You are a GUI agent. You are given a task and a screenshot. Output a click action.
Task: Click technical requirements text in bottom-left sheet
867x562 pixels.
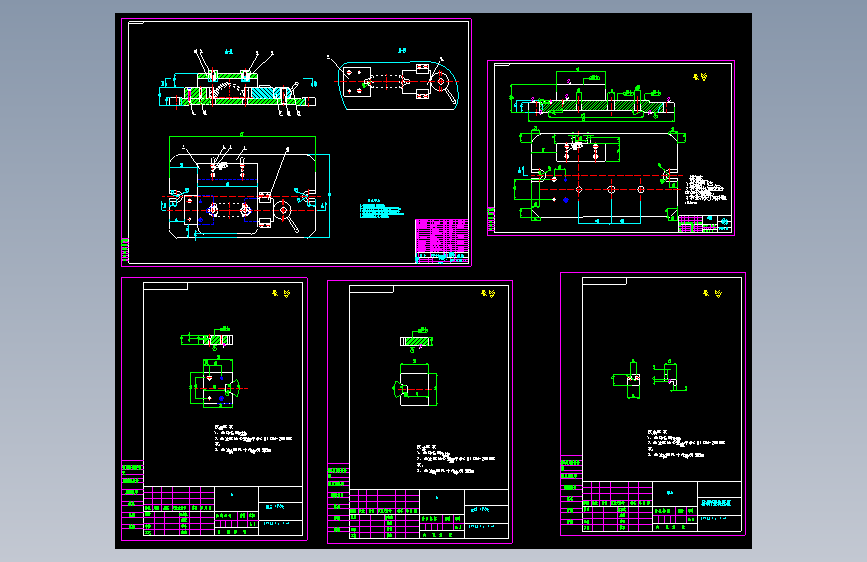coord(253,439)
